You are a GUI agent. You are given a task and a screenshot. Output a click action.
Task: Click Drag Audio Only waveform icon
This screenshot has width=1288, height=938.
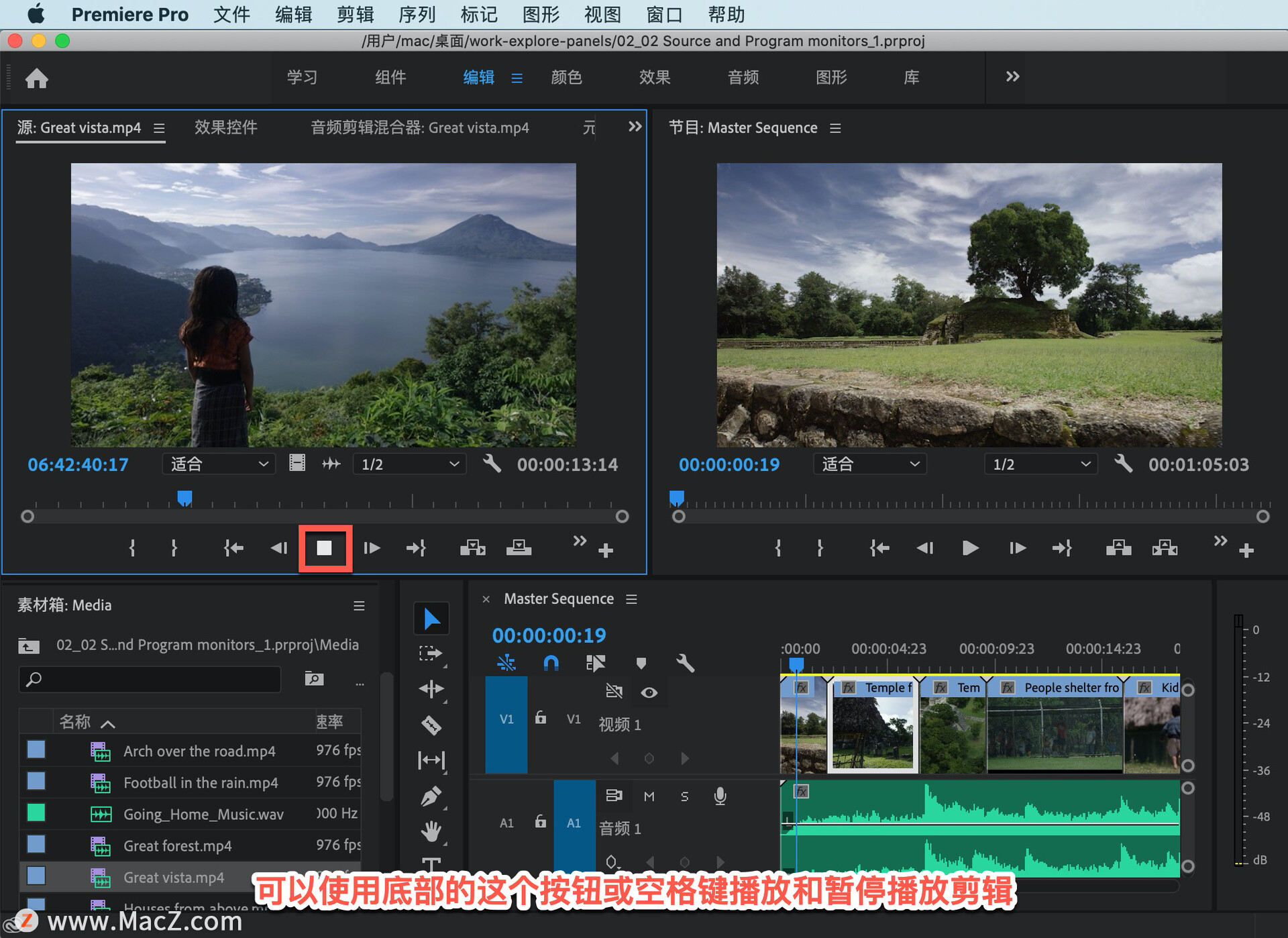[x=331, y=464]
